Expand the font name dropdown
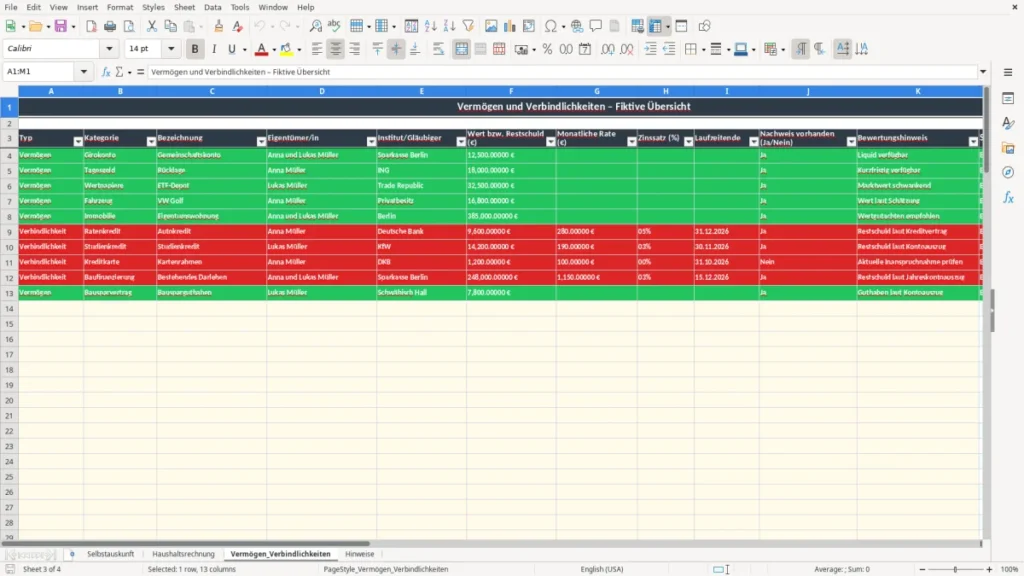 coord(109,48)
